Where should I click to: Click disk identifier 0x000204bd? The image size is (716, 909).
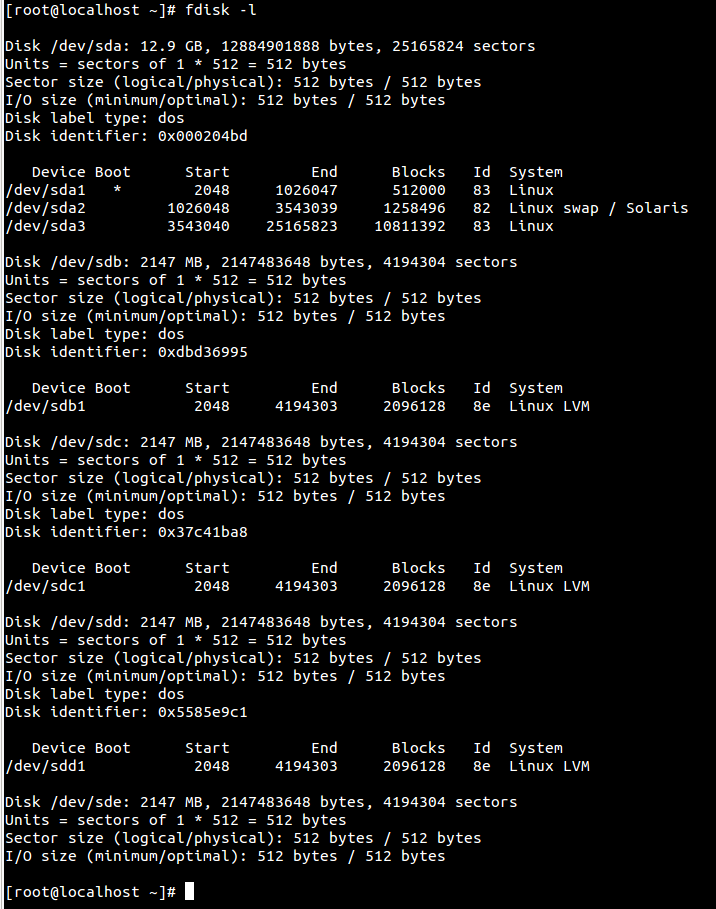pyautogui.click(x=202, y=136)
